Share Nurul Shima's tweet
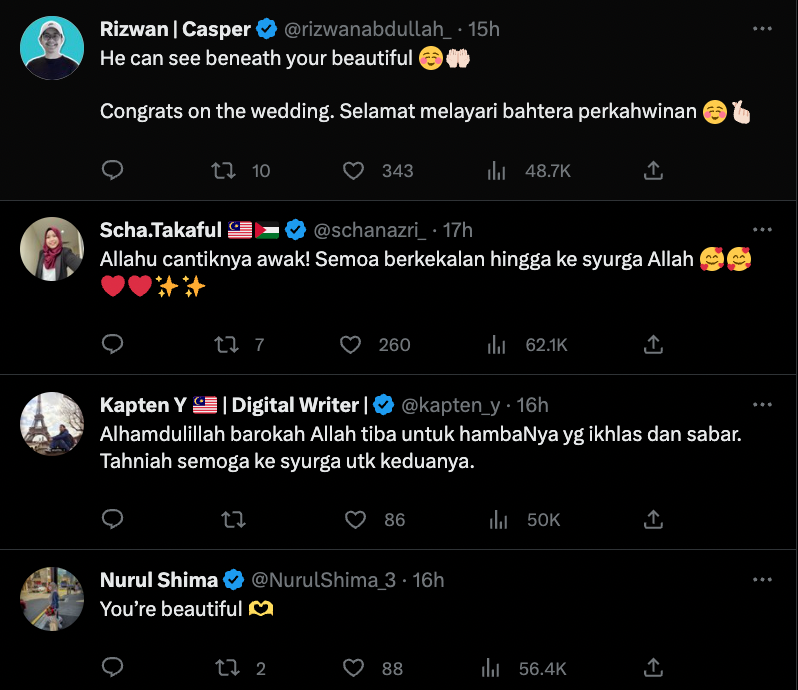Screen dimensions: 798x690 (653, 668)
